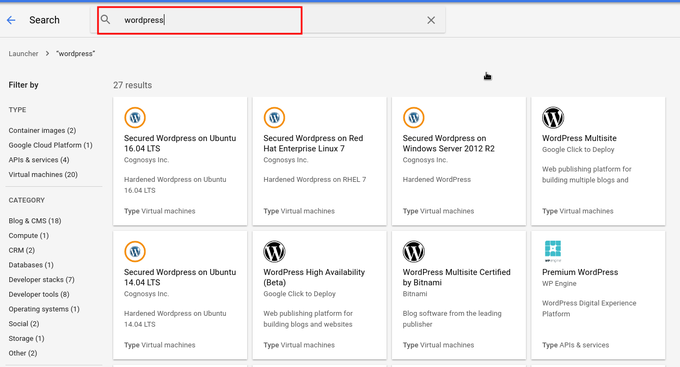Select the Developer tools (8) category

click(x=39, y=295)
